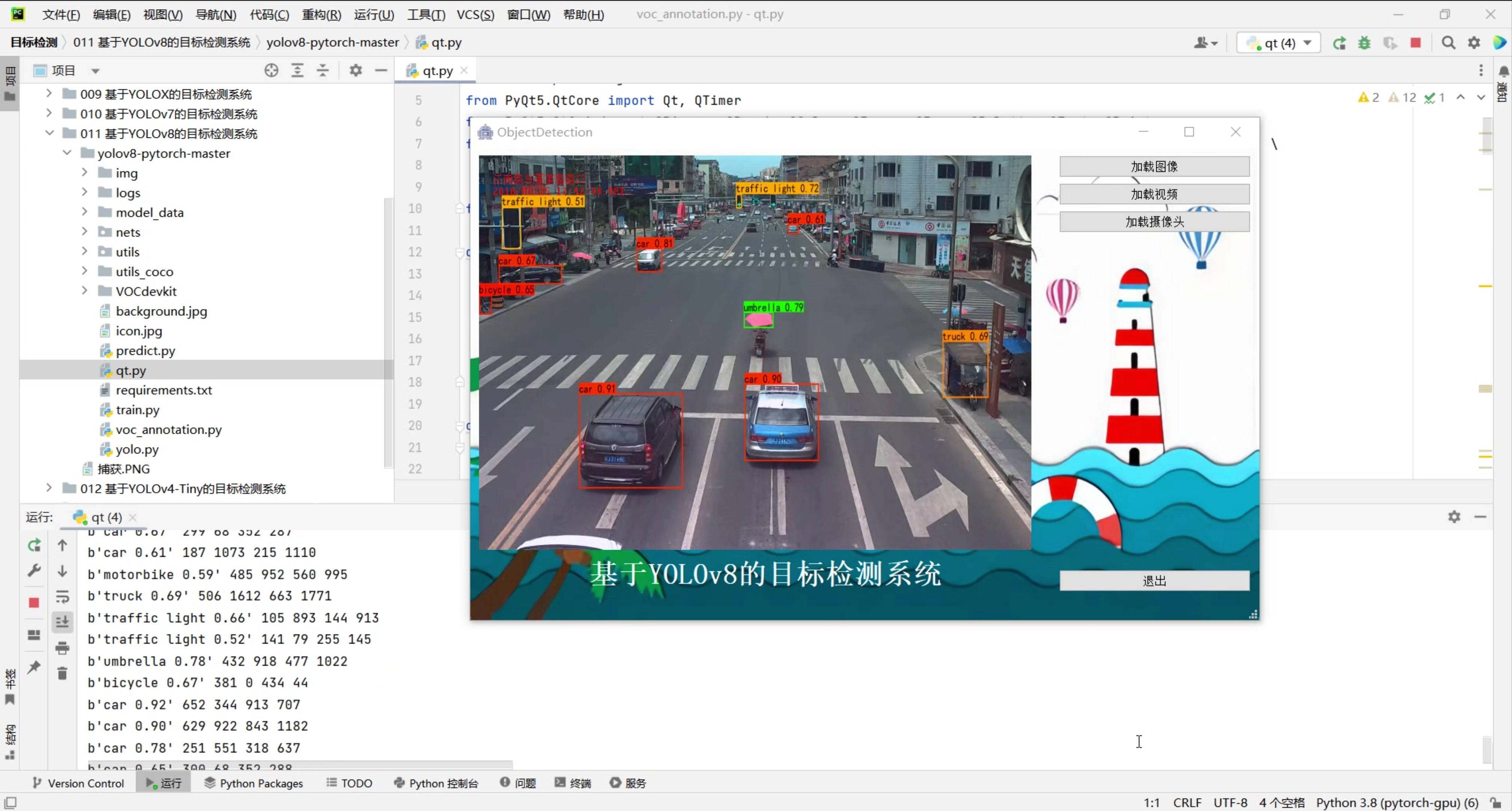Open Search Everywhere magnifier icon
1512x811 pixels.
coord(1448,43)
